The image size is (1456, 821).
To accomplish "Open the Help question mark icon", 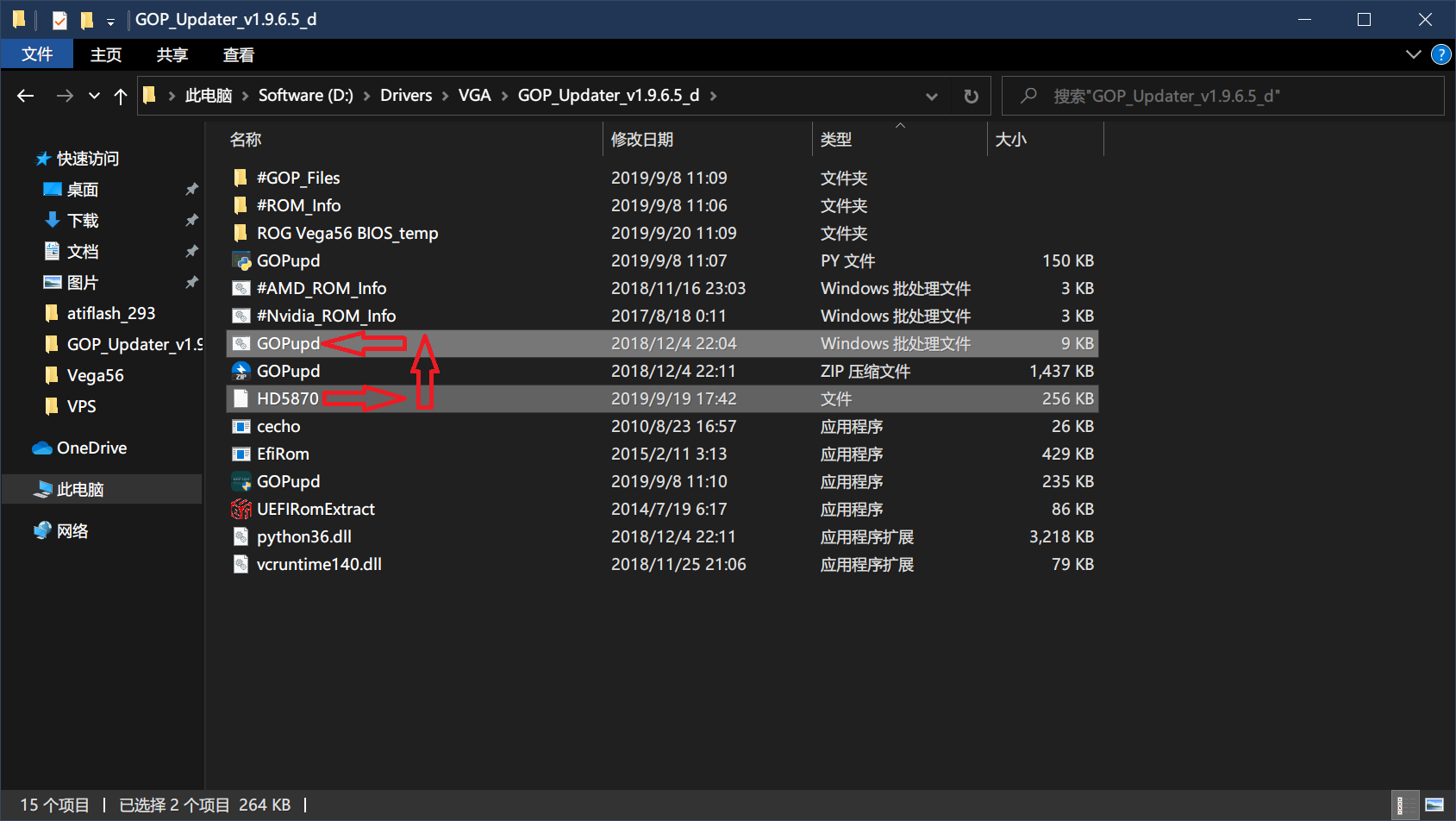I will (x=1440, y=54).
